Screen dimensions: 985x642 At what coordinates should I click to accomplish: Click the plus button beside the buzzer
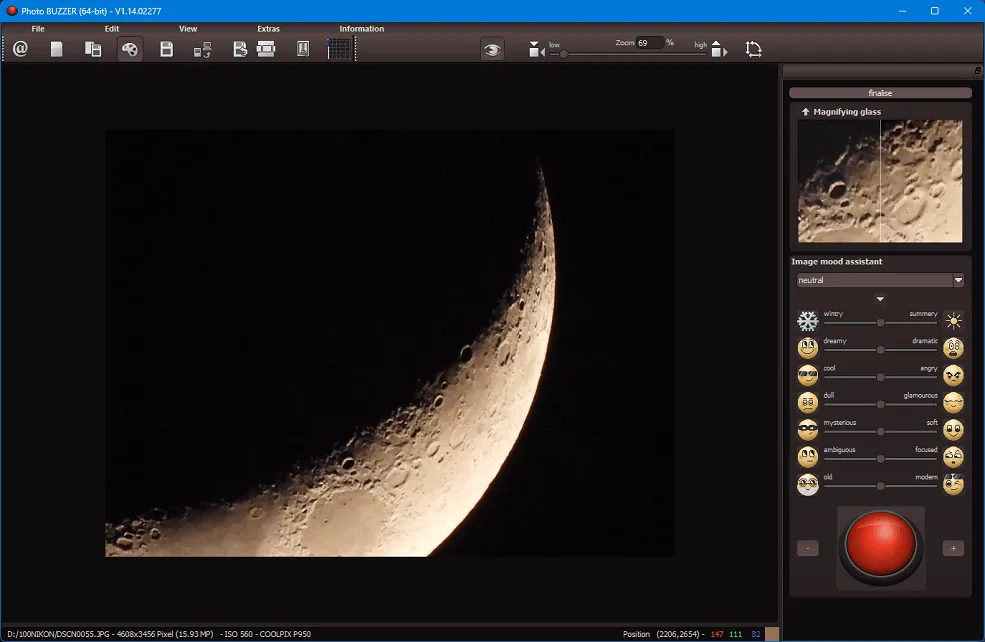pos(953,548)
